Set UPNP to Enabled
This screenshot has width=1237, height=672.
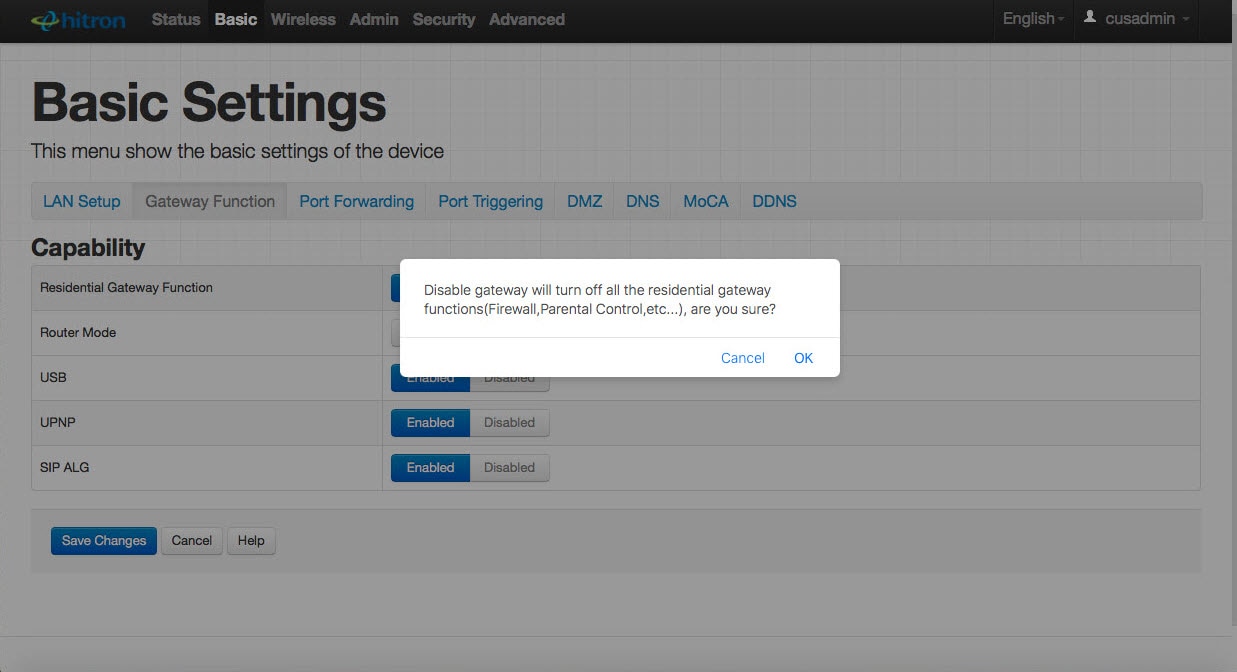point(430,423)
